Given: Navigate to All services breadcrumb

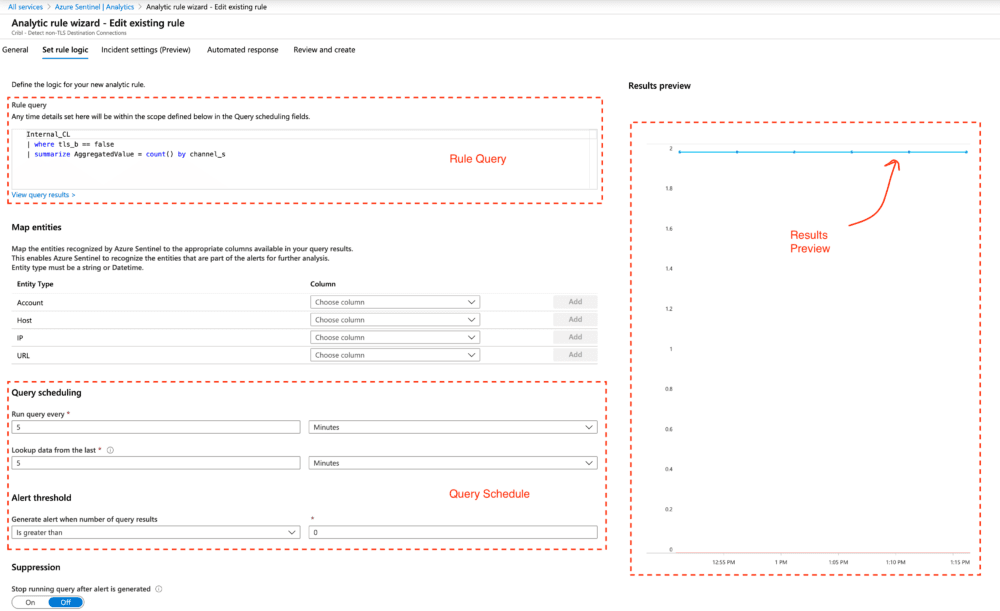Looking at the screenshot, I should [28, 7].
